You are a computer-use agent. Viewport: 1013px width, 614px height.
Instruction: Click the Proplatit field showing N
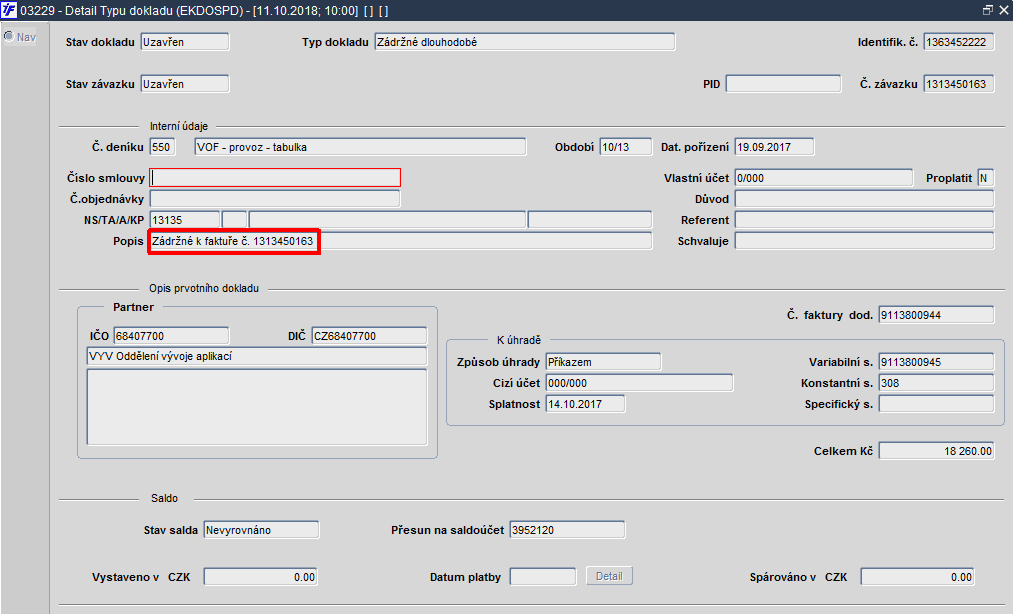tap(985, 178)
